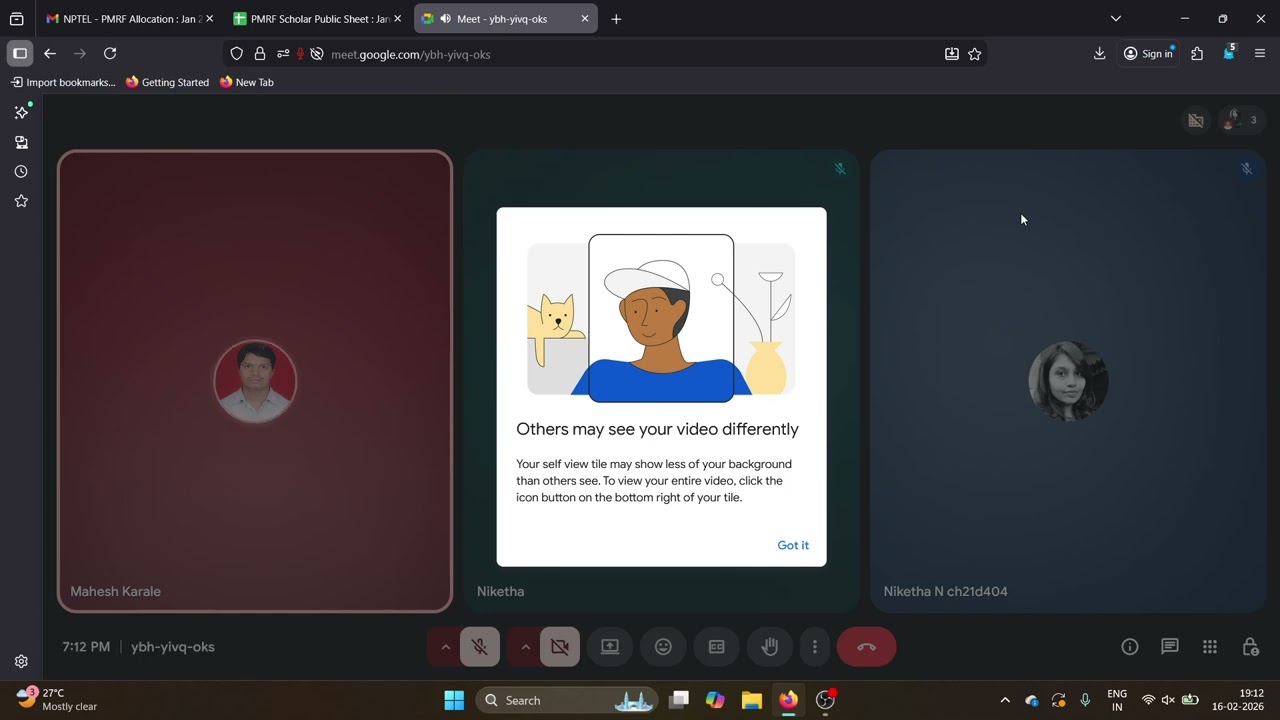Open the Copilot taskbar icon
The height and width of the screenshot is (720, 1280).
pos(715,700)
